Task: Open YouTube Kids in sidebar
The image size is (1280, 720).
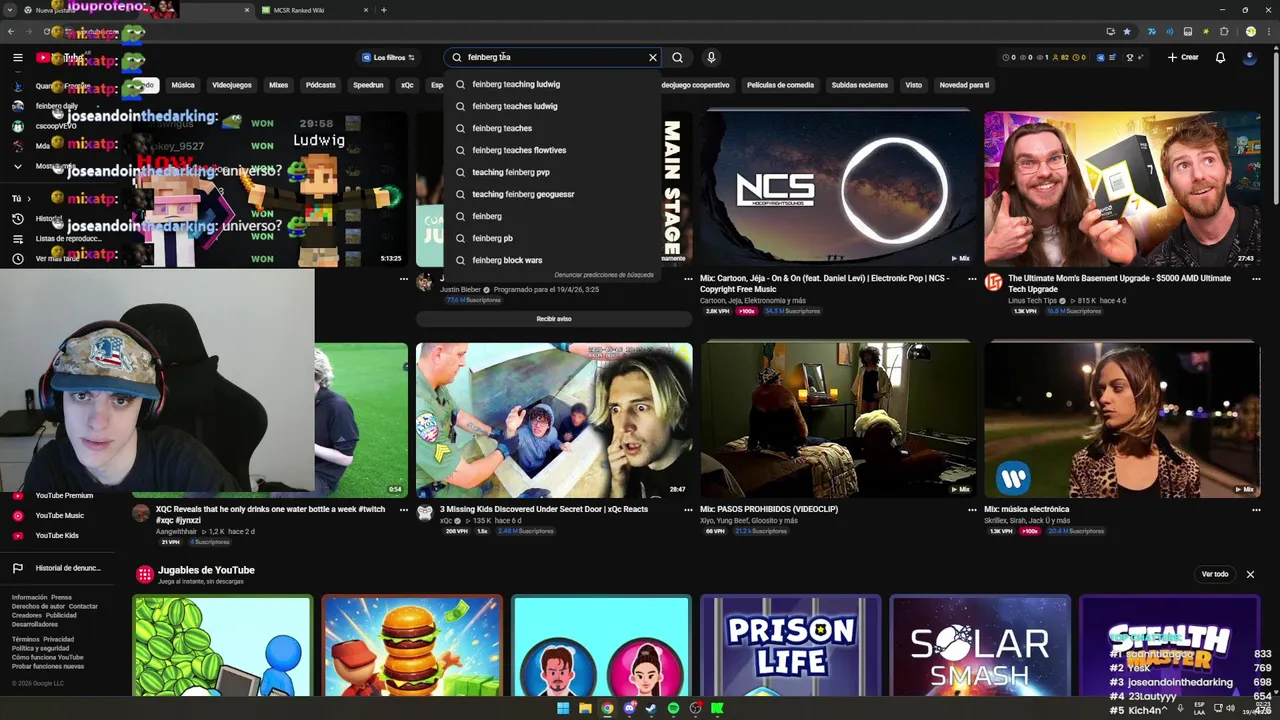Action: pyautogui.click(x=55, y=535)
